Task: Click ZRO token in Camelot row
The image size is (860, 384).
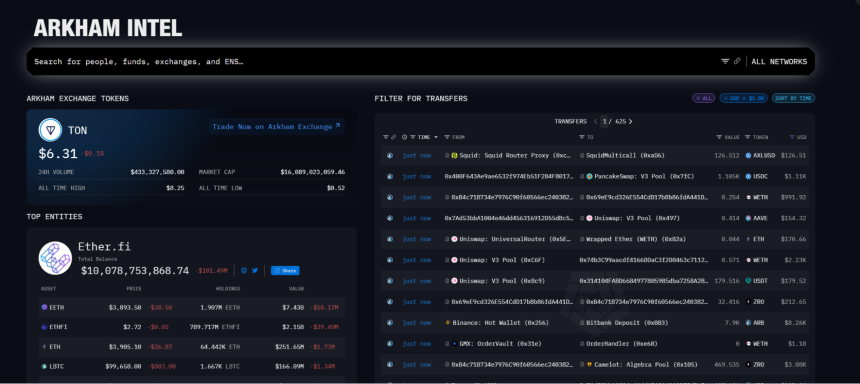Action: [x=760, y=364]
